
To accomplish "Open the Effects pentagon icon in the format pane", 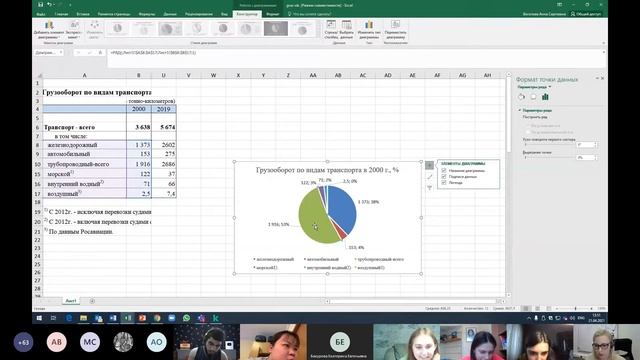I will 533,97.
